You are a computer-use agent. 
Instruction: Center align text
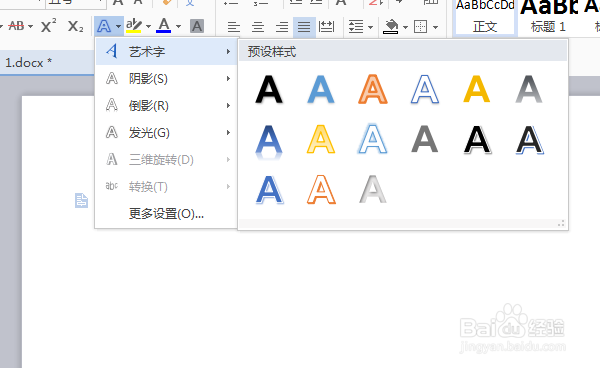258,27
